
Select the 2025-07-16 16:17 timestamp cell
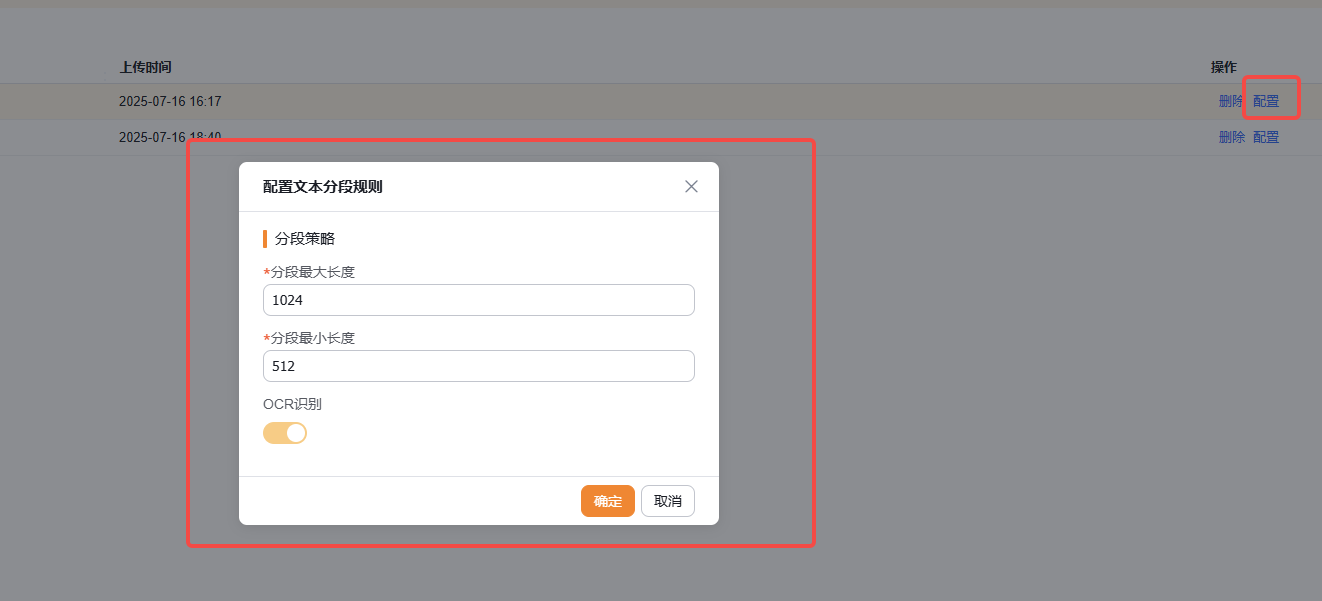coord(170,101)
